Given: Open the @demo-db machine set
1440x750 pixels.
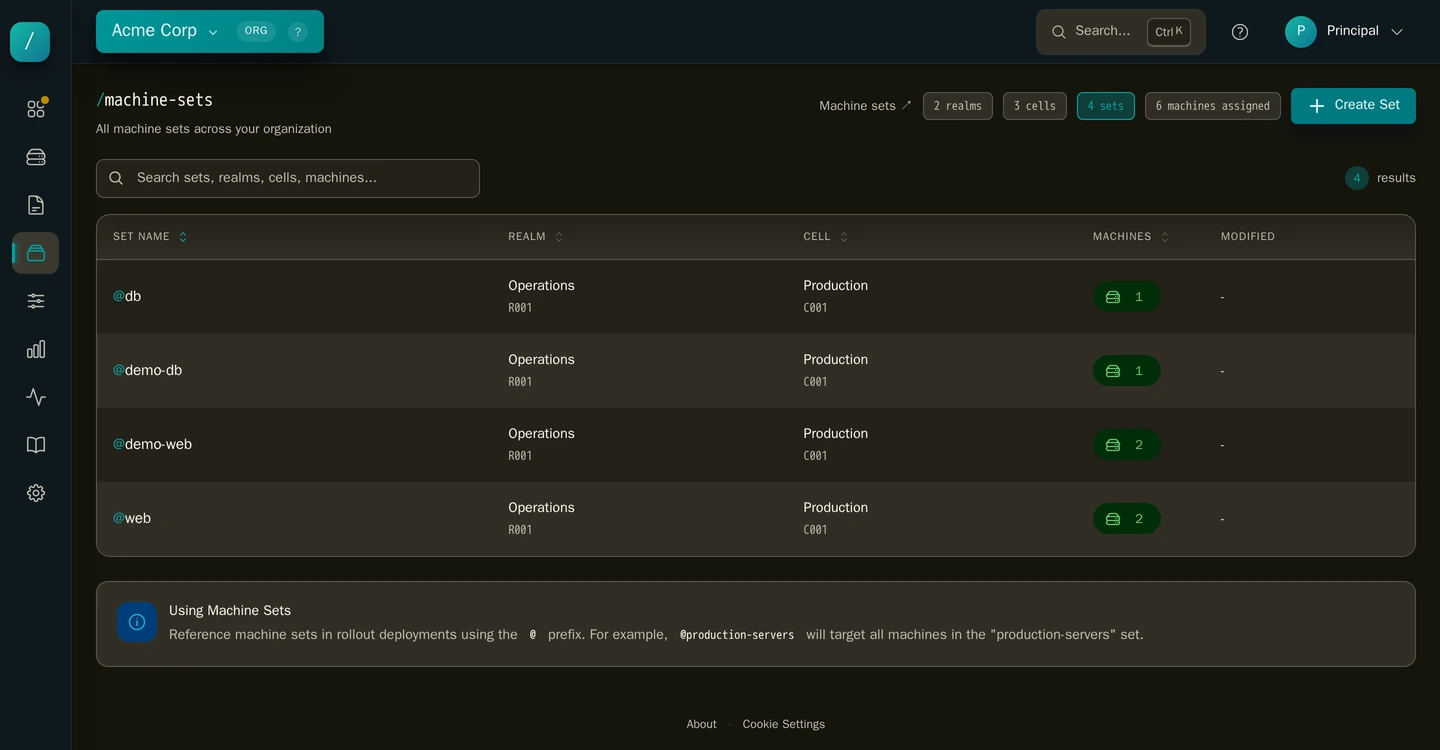Looking at the screenshot, I should 148,371.
